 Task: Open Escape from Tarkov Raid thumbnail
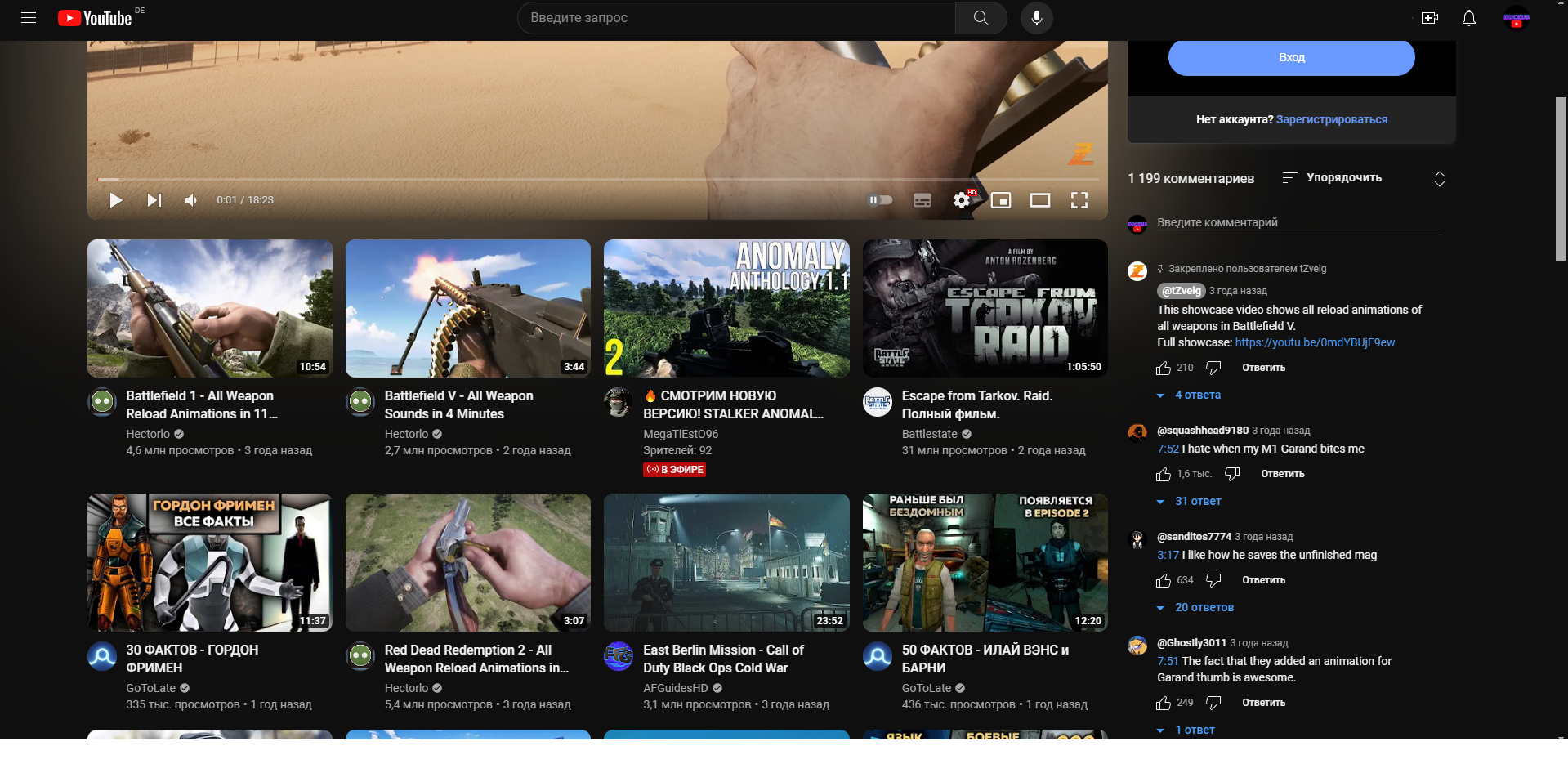[x=985, y=308]
